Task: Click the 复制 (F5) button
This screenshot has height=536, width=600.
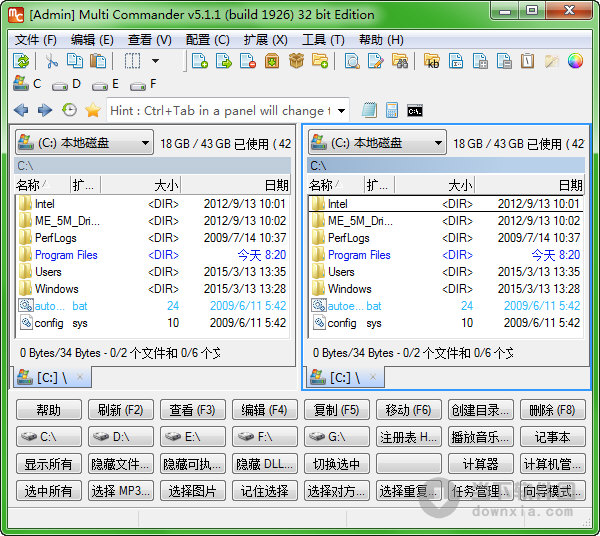Action: [336, 410]
